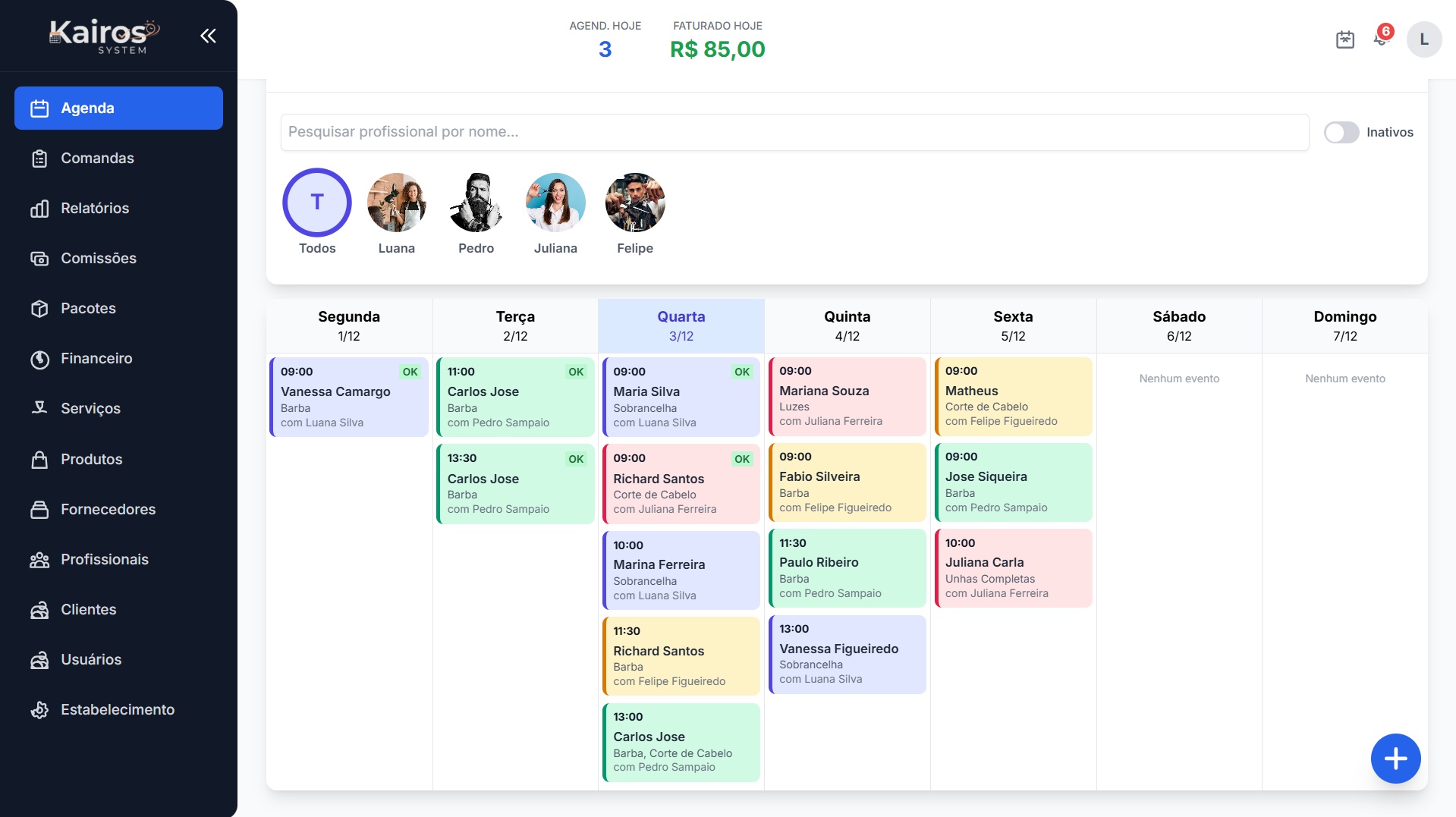
Task: Collapse the sidebar with the double chevron
Action: coord(208,35)
